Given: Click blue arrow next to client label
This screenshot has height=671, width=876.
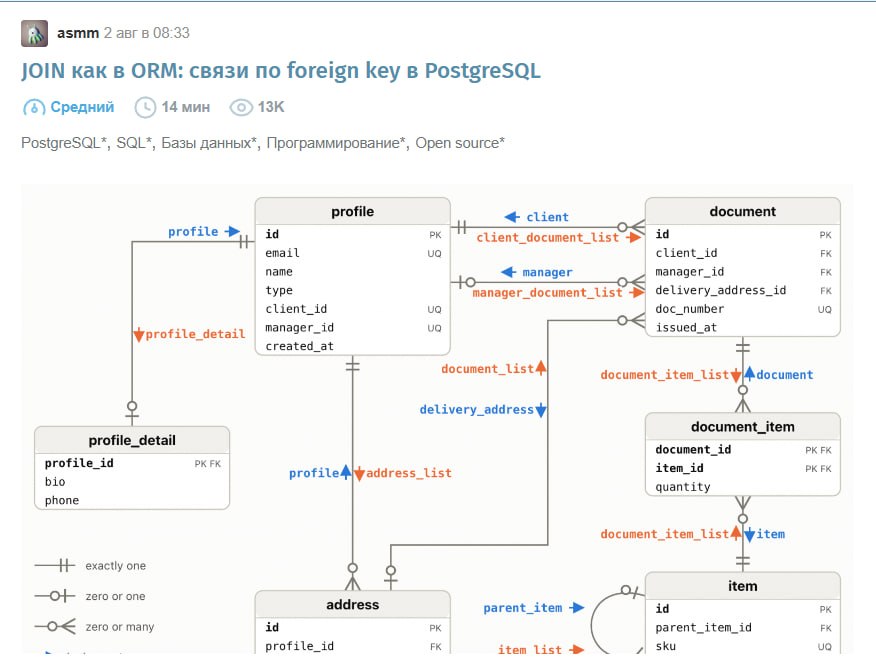Looking at the screenshot, I should coord(512,217).
